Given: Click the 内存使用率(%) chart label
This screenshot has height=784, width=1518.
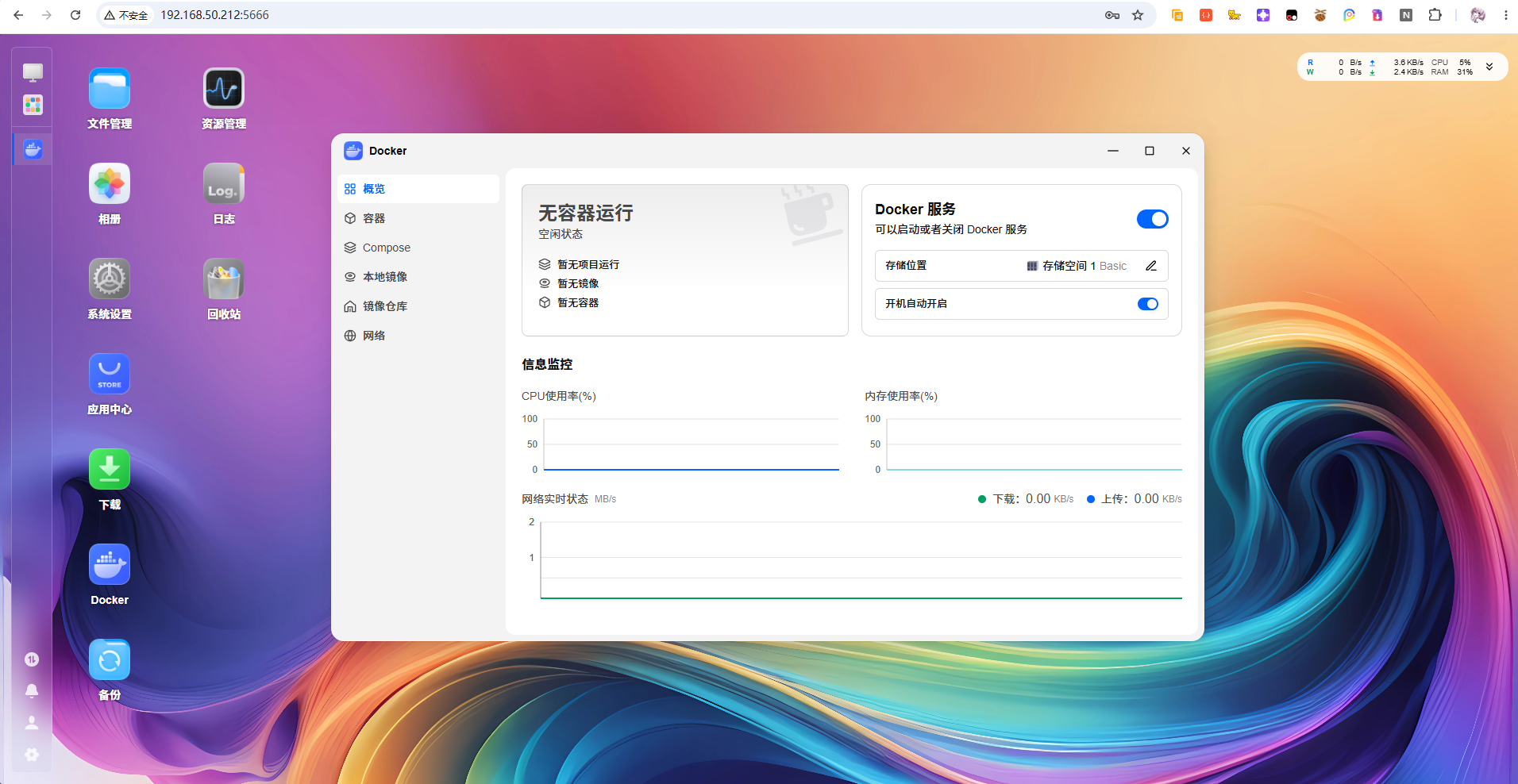Looking at the screenshot, I should click(x=901, y=396).
